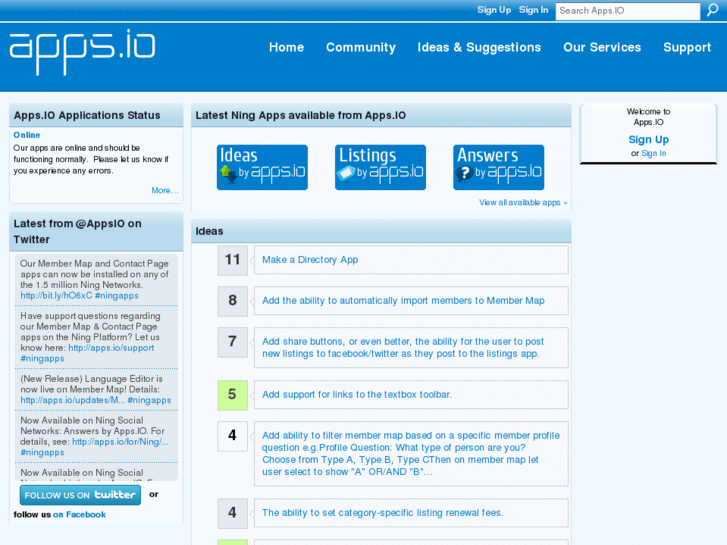Vote on the 11-vote Directory App idea
This screenshot has height=545, width=727.
point(232,260)
